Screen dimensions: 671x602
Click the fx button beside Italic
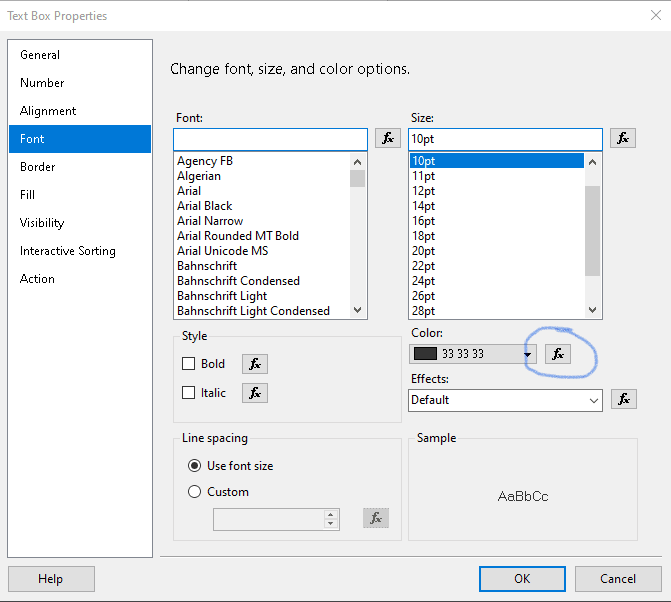[x=255, y=393]
